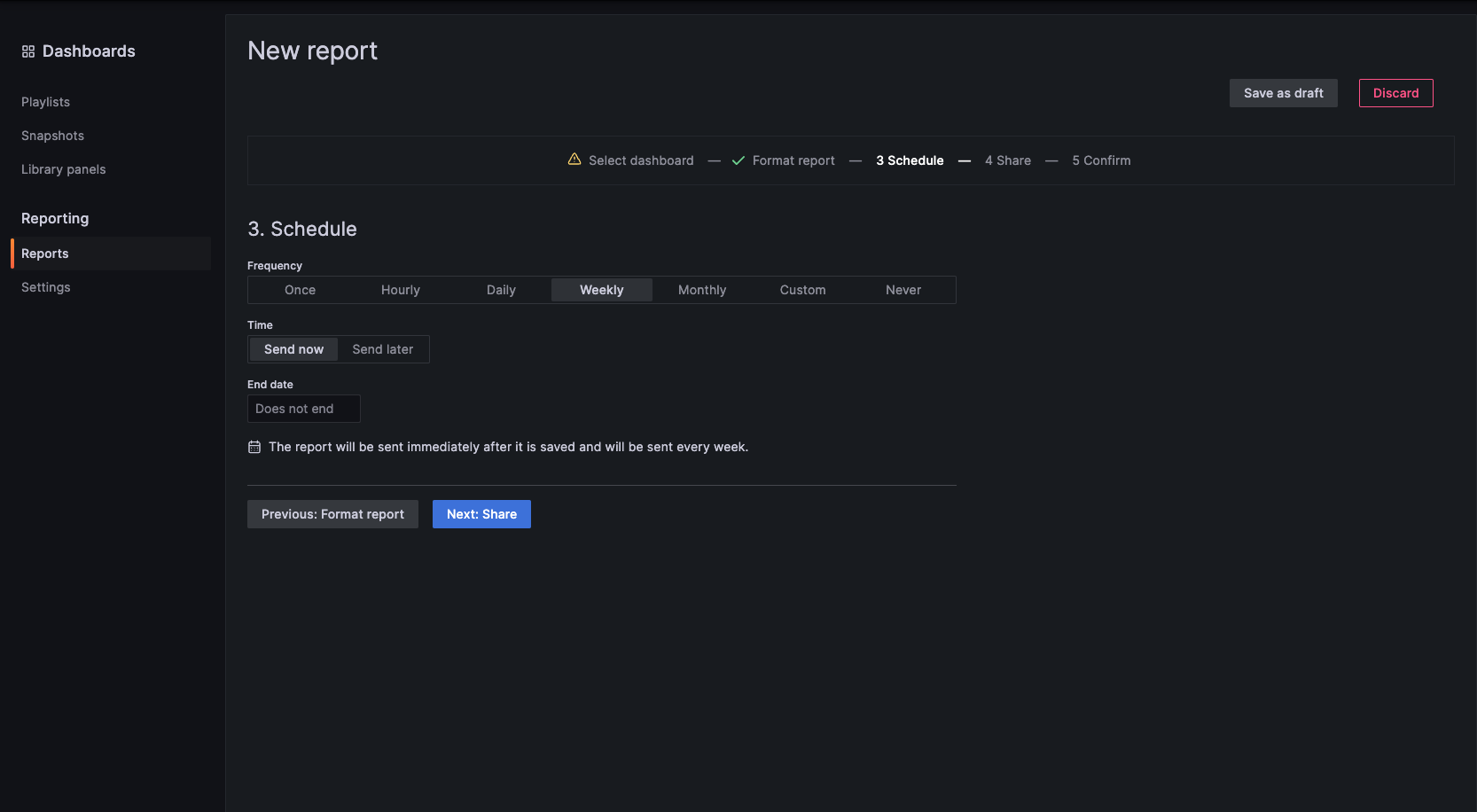
Task: Pick the Monthly frequency option
Action: 701,290
